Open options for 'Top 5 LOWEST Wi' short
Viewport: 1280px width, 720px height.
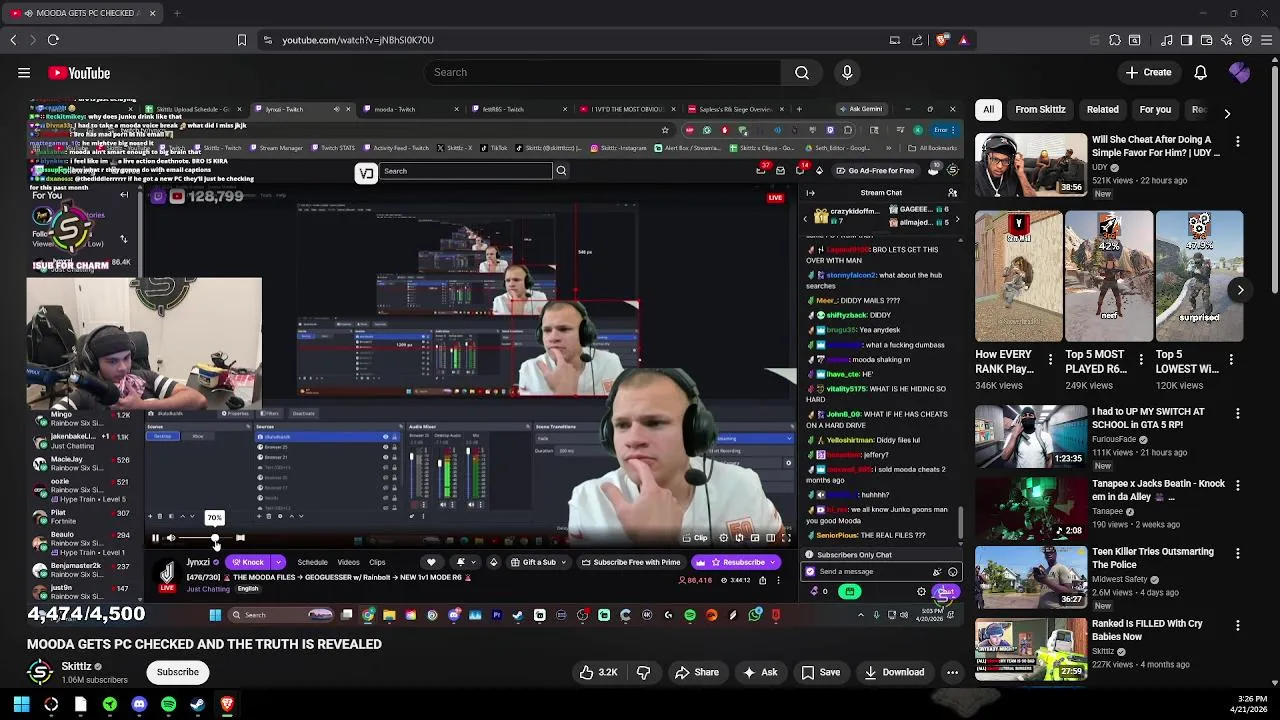[1231, 359]
